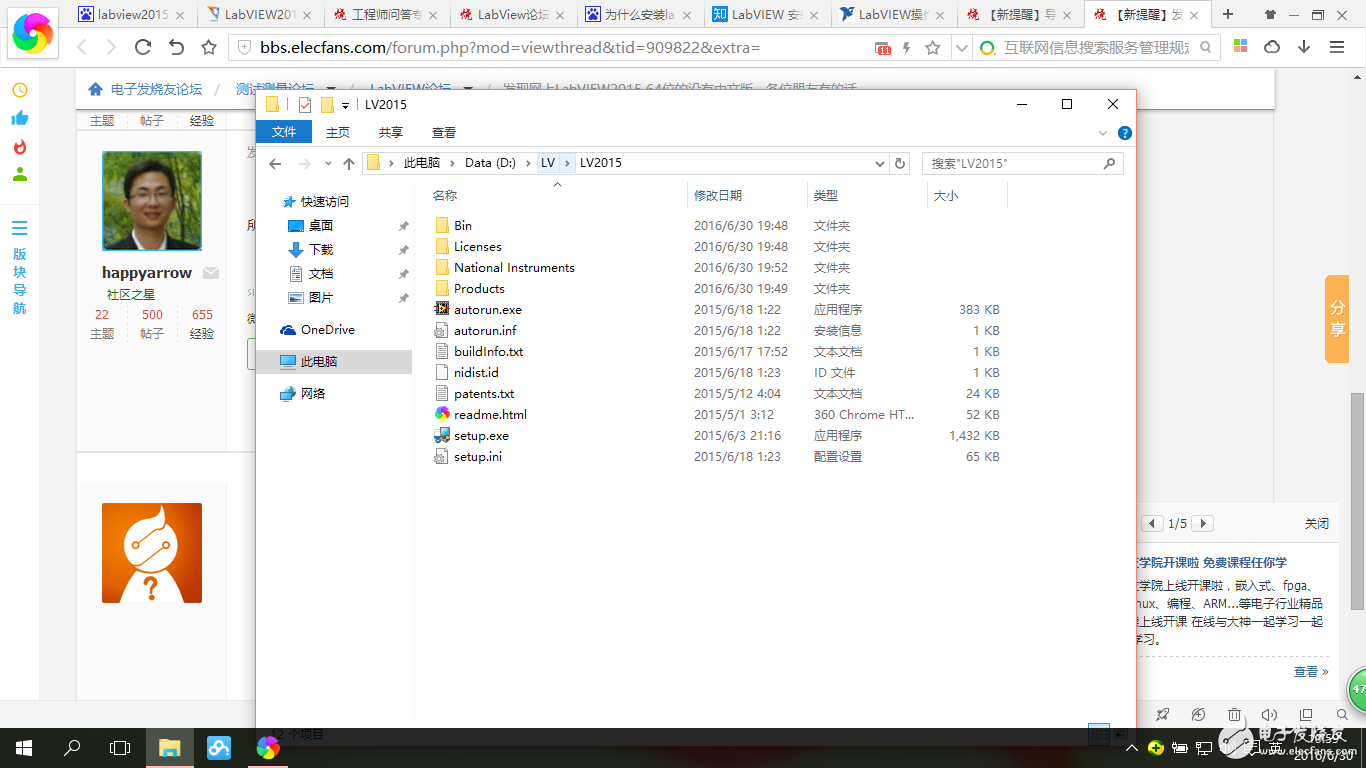The width and height of the screenshot is (1366, 768).
Task: Toggle pin beside 图片 in quick access
Action: tap(403, 298)
